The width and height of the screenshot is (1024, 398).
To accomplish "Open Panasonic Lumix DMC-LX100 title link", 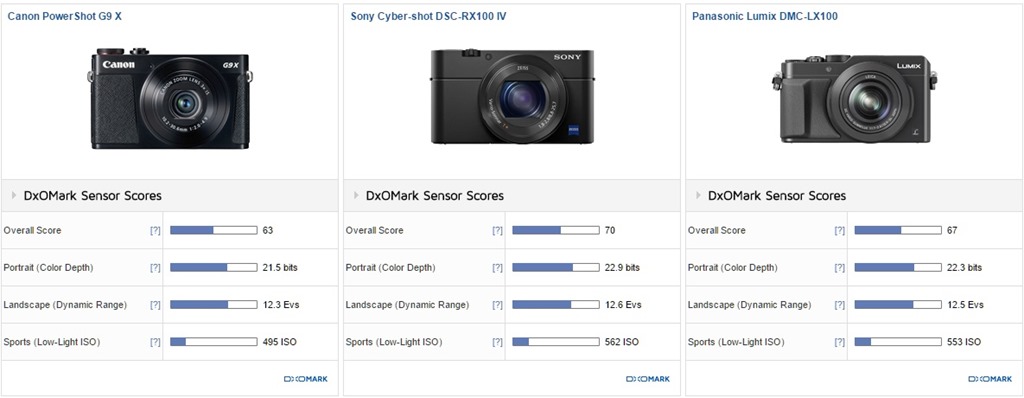I will tap(765, 16).
